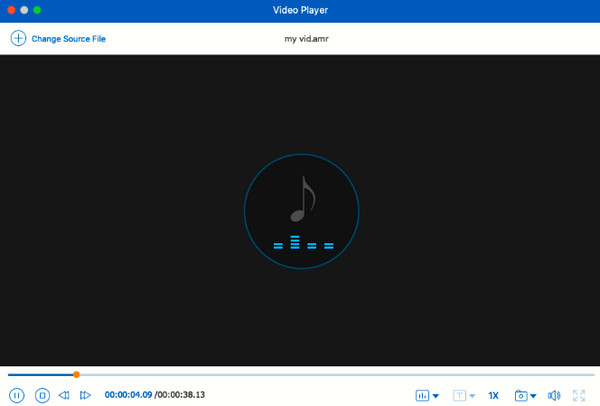
Task: Open the audio track chart icon
Action: click(422, 395)
